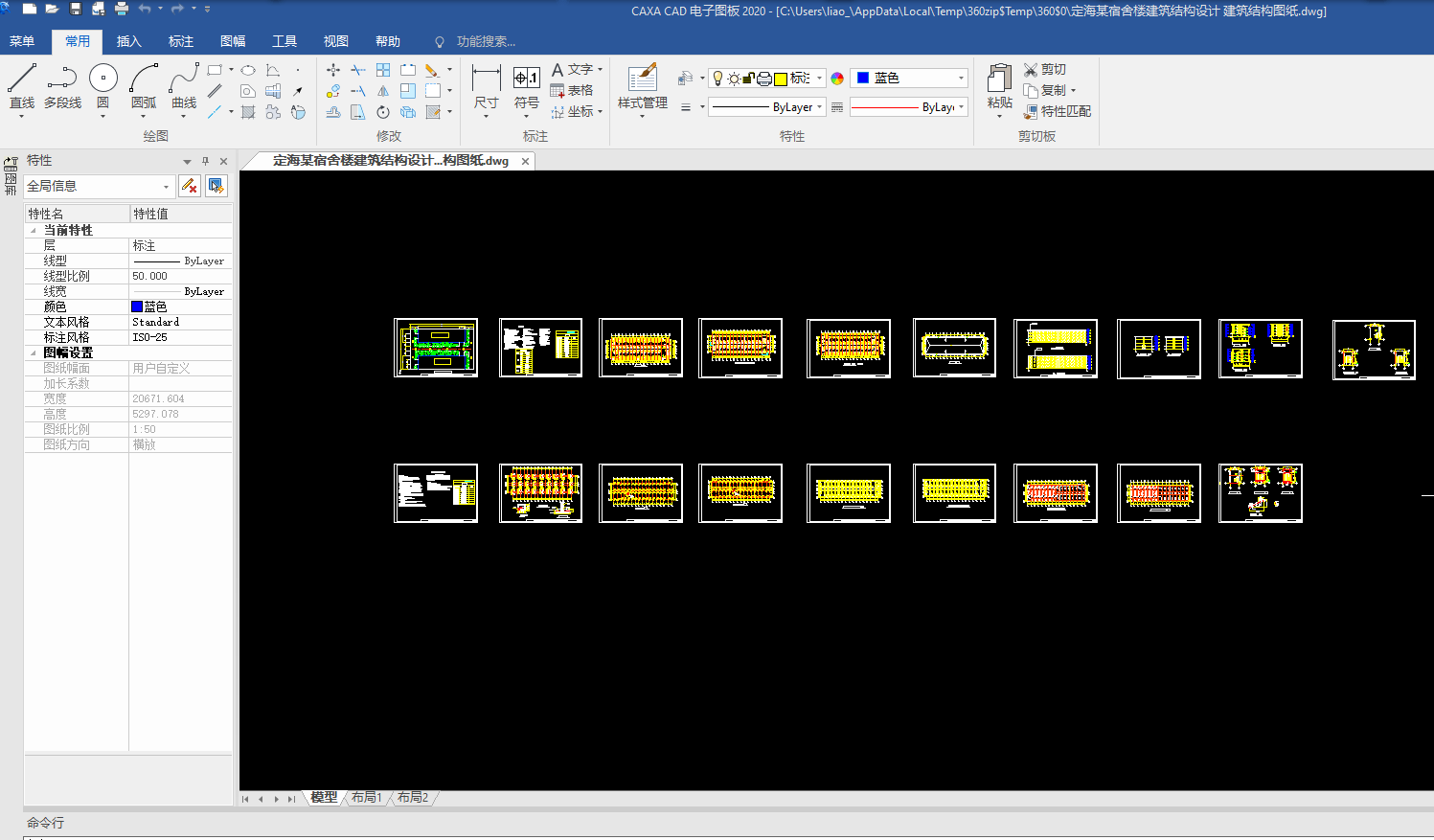This screenshot has width=1434, height=840.
Task: Switch to the 插入 ribbon tab
Action: pos(129,41)
